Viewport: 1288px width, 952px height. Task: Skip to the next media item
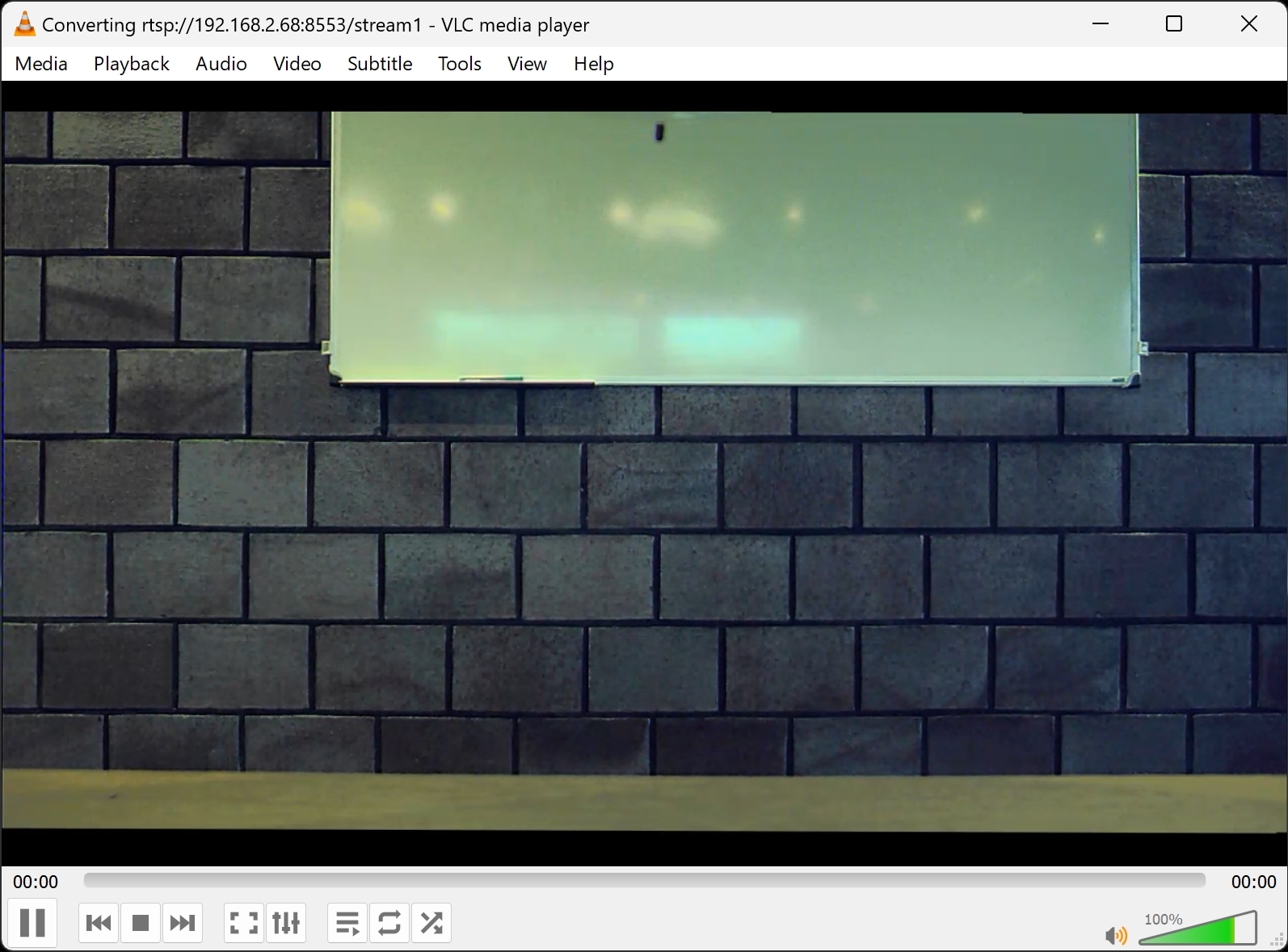coord(183,923)
